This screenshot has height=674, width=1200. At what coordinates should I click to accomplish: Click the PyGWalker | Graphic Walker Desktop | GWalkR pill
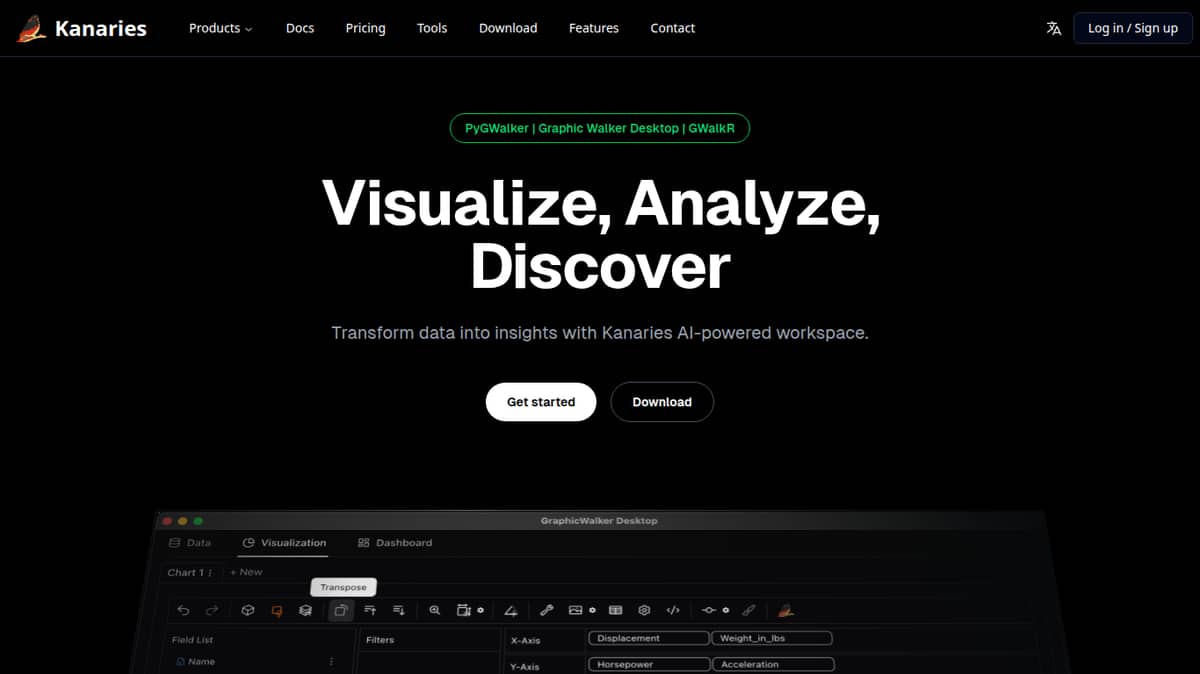tap(599, 128)
